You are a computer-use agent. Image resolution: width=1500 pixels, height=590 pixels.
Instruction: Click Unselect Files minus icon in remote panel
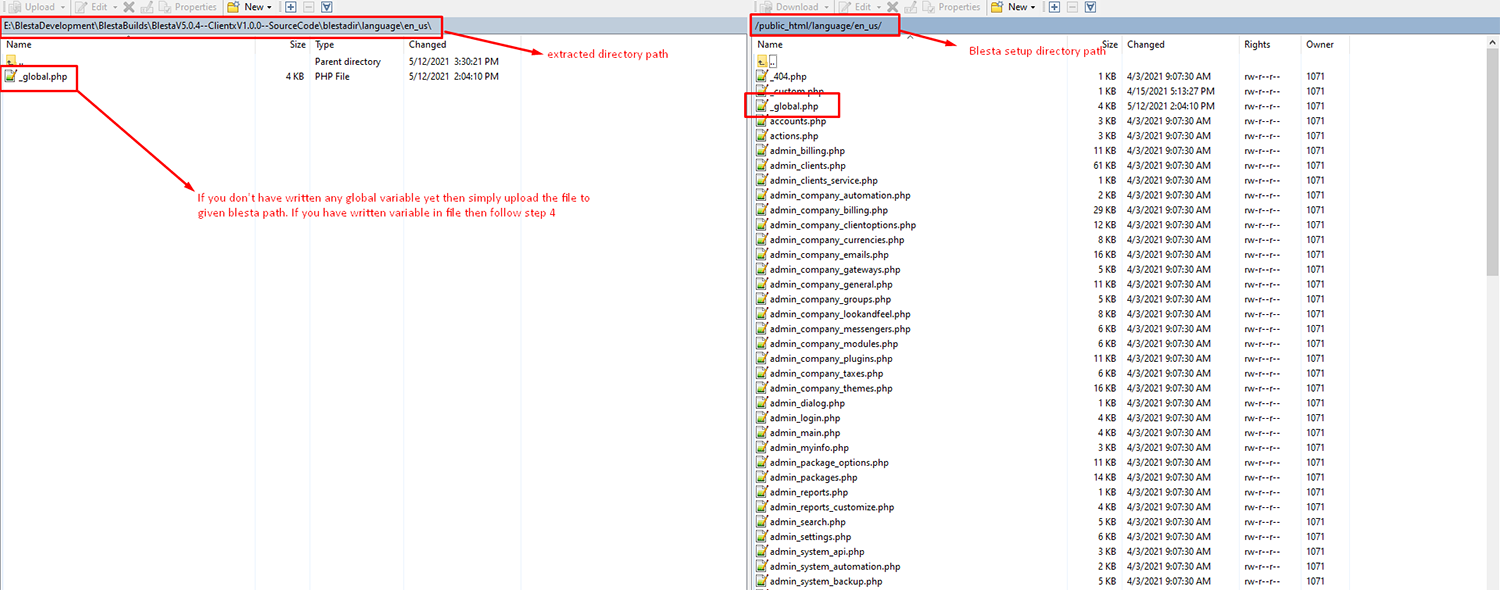1072,7
